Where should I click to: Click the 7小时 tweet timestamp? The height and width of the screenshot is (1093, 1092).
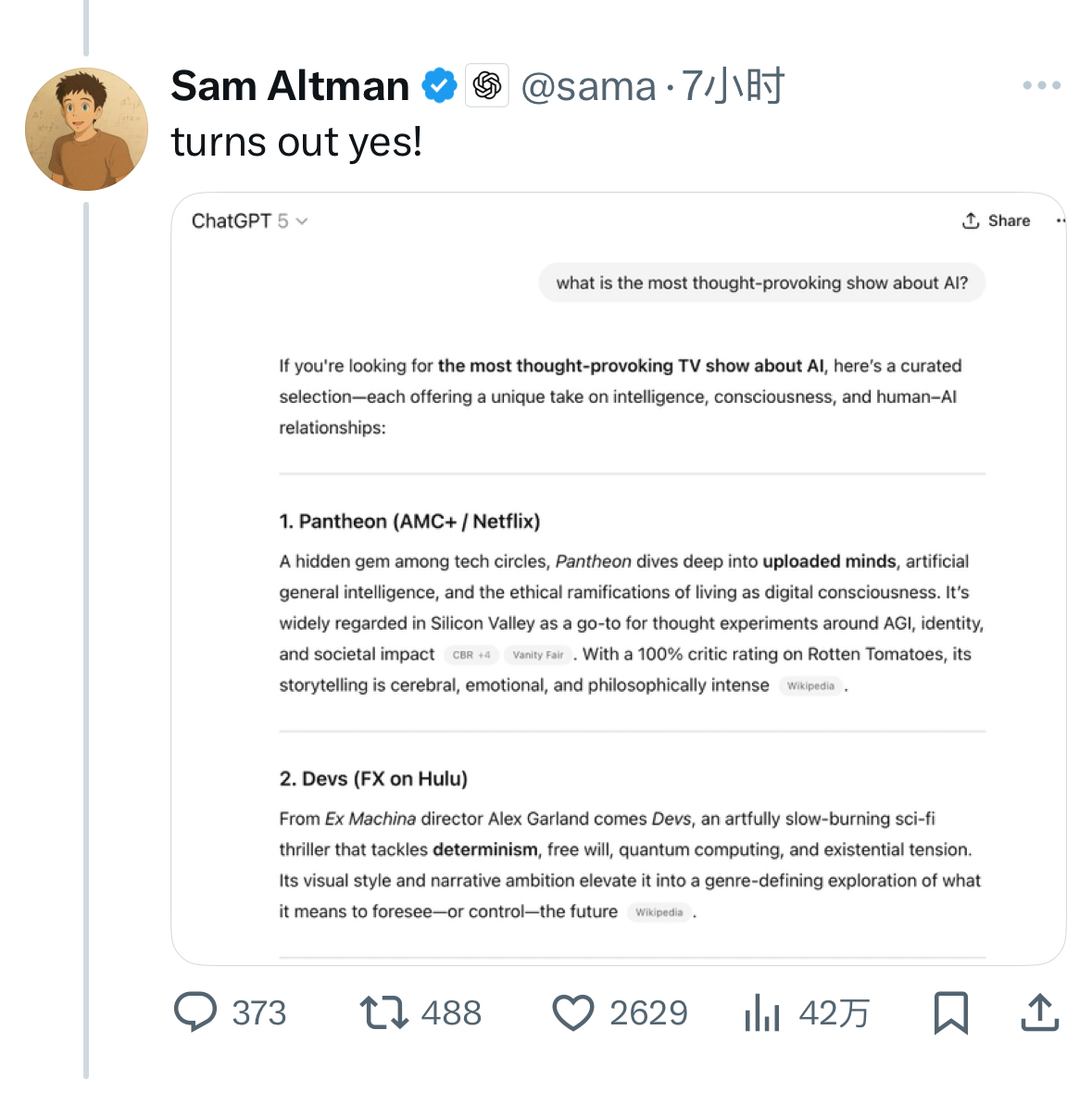pos(733,86)
